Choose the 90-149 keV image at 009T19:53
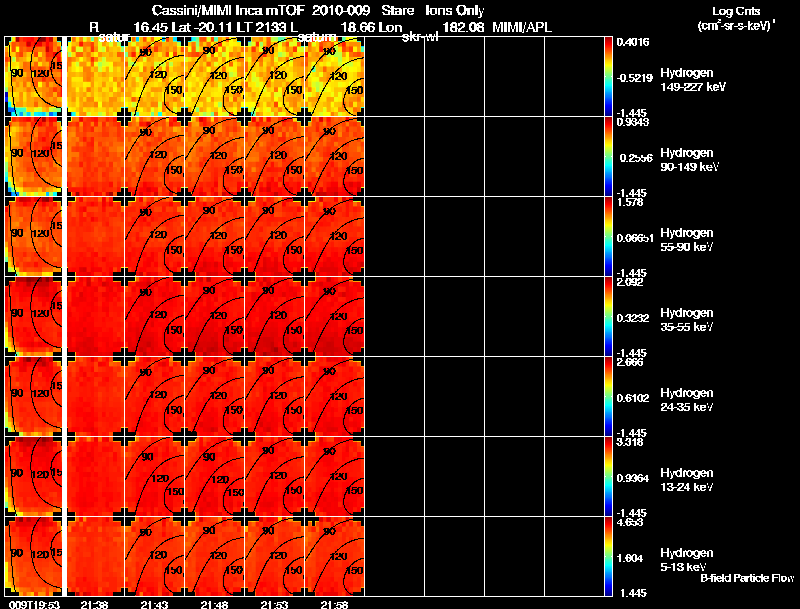Screen dimensions: 800x609 click(x=34, y=157)
